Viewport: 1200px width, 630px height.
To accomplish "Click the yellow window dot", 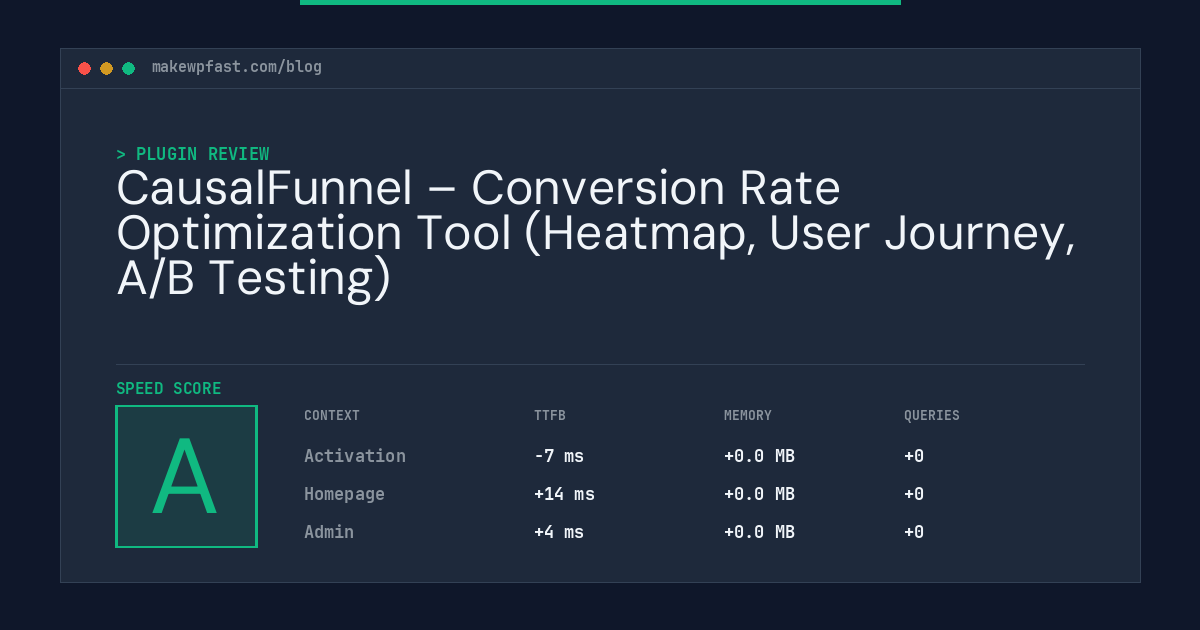I will coord(106,68).
